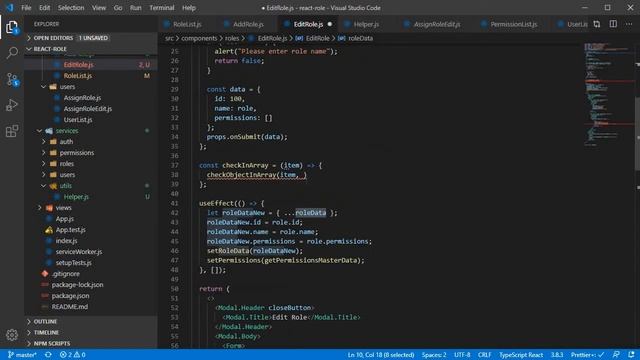Viewport: 640px width, 360px height.
Task: Open the Help menu
Action: click(189, 8)
